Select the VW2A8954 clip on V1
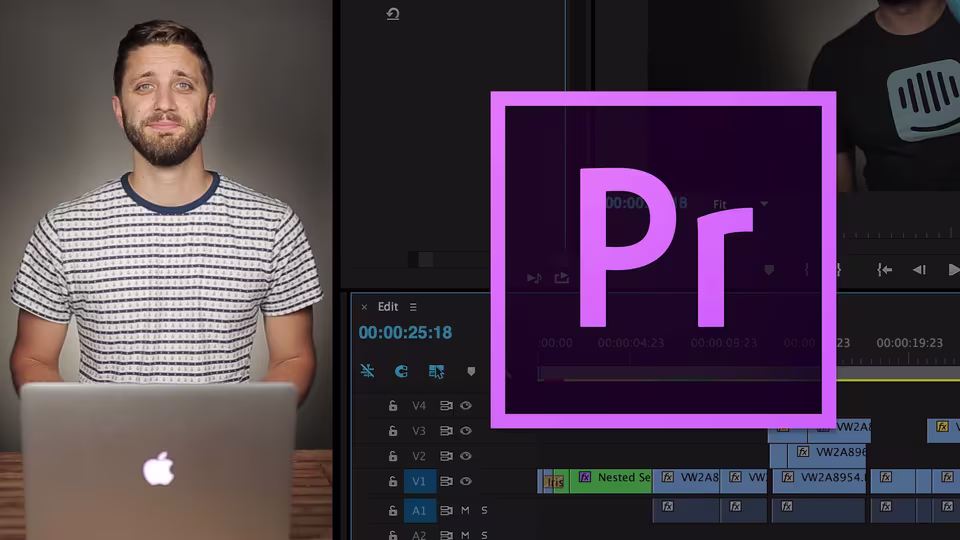Image resolution: width=960 pixels, height=540 pixels. [x=819, y=481]
